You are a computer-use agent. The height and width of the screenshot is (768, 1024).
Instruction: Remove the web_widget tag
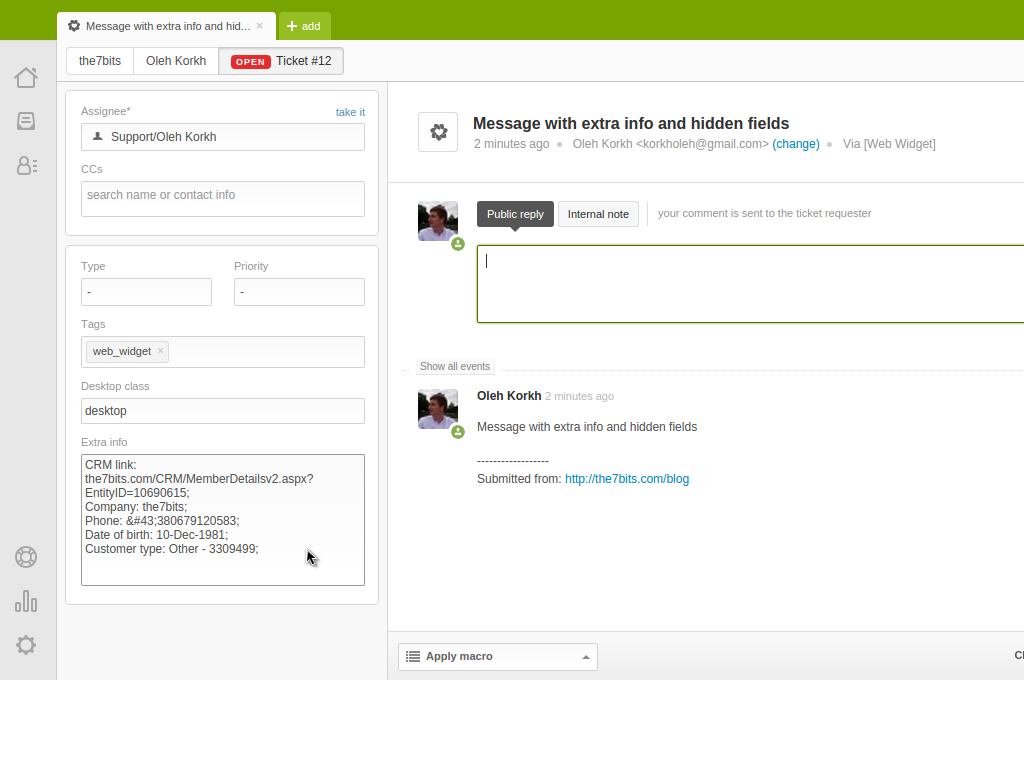tap(160, 351)
